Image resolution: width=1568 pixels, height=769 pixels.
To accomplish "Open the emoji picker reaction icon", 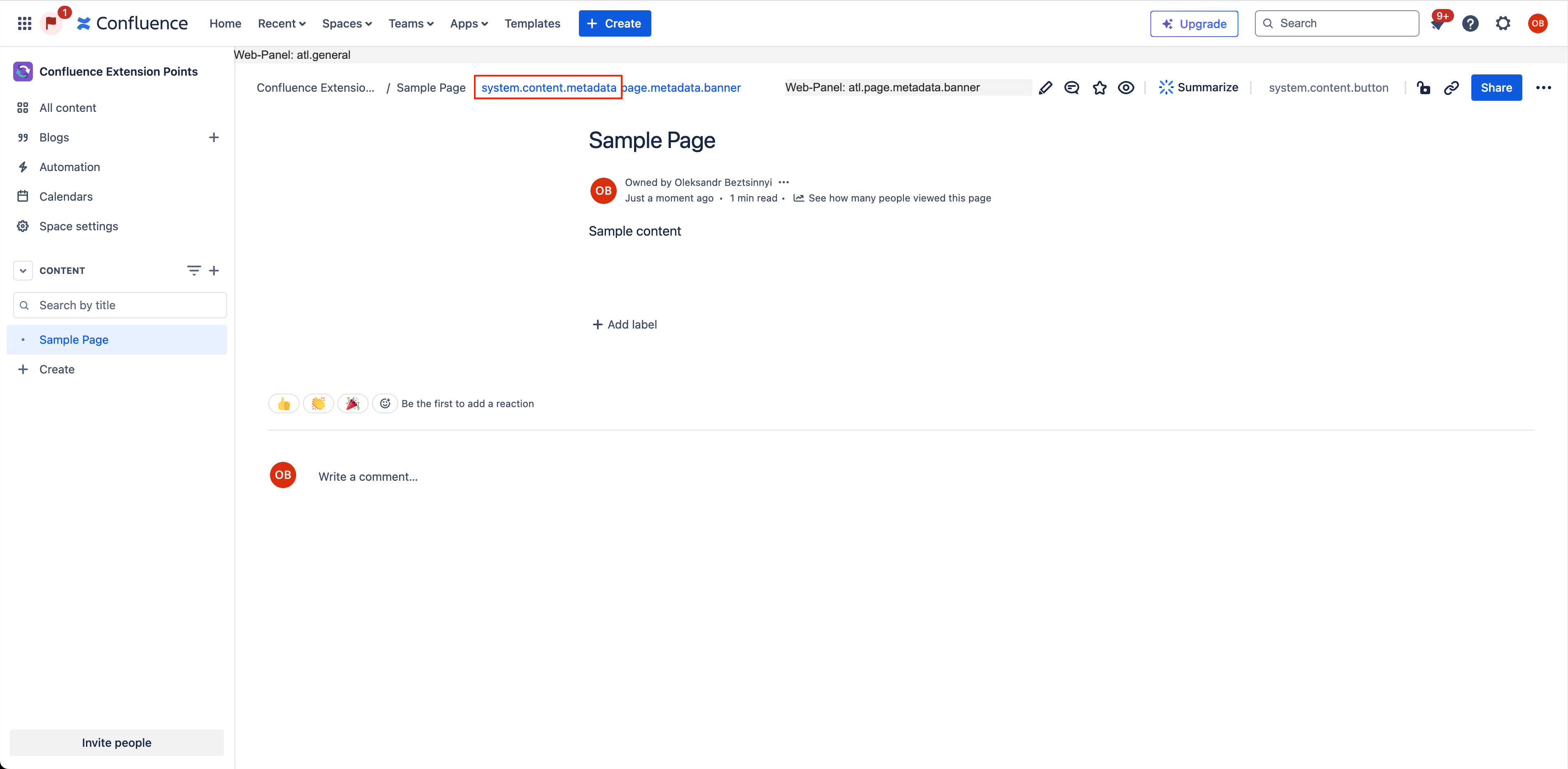I will [x=385, y=403].
